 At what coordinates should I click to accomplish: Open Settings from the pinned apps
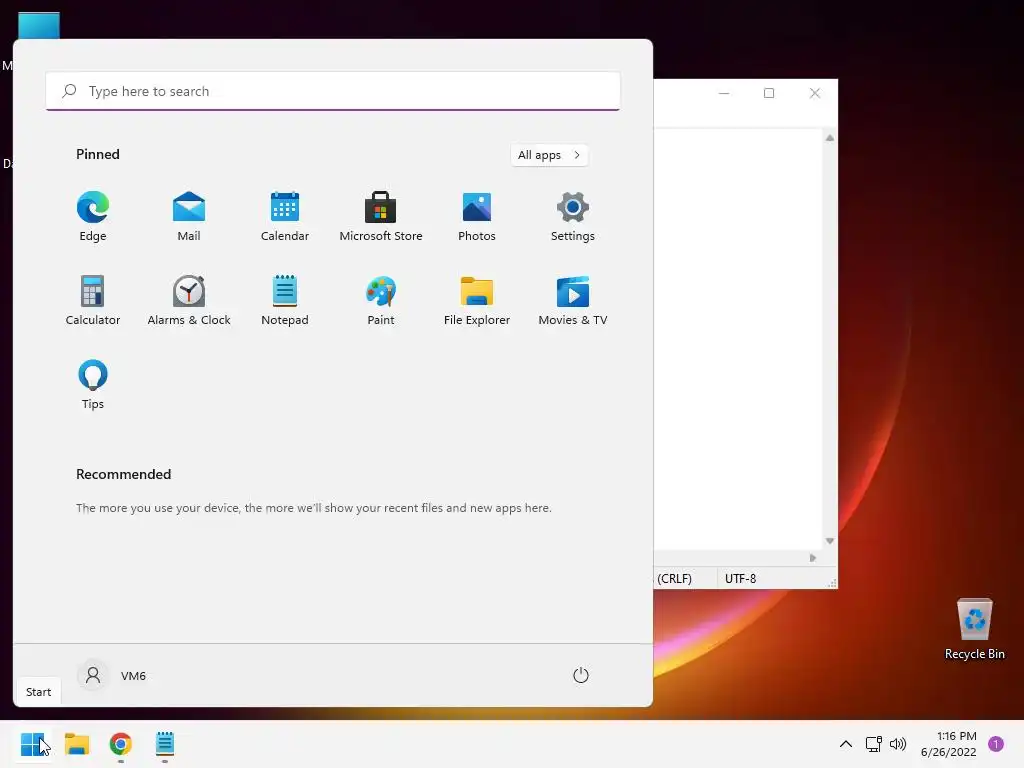573,217
